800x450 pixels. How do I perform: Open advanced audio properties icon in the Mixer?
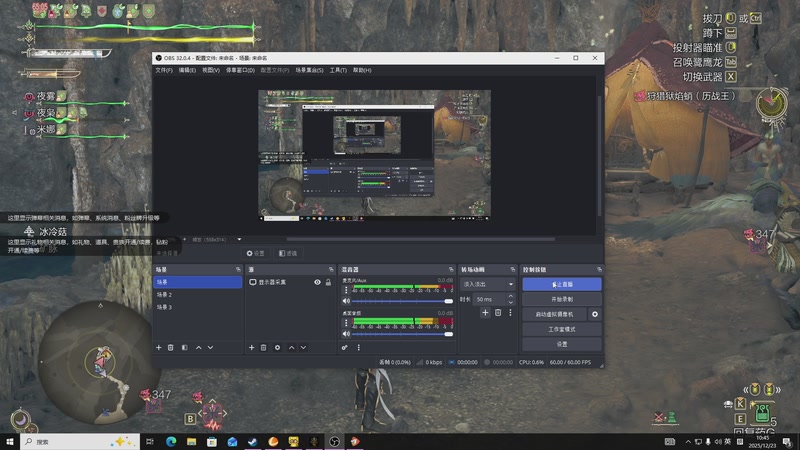coord(344,347)
